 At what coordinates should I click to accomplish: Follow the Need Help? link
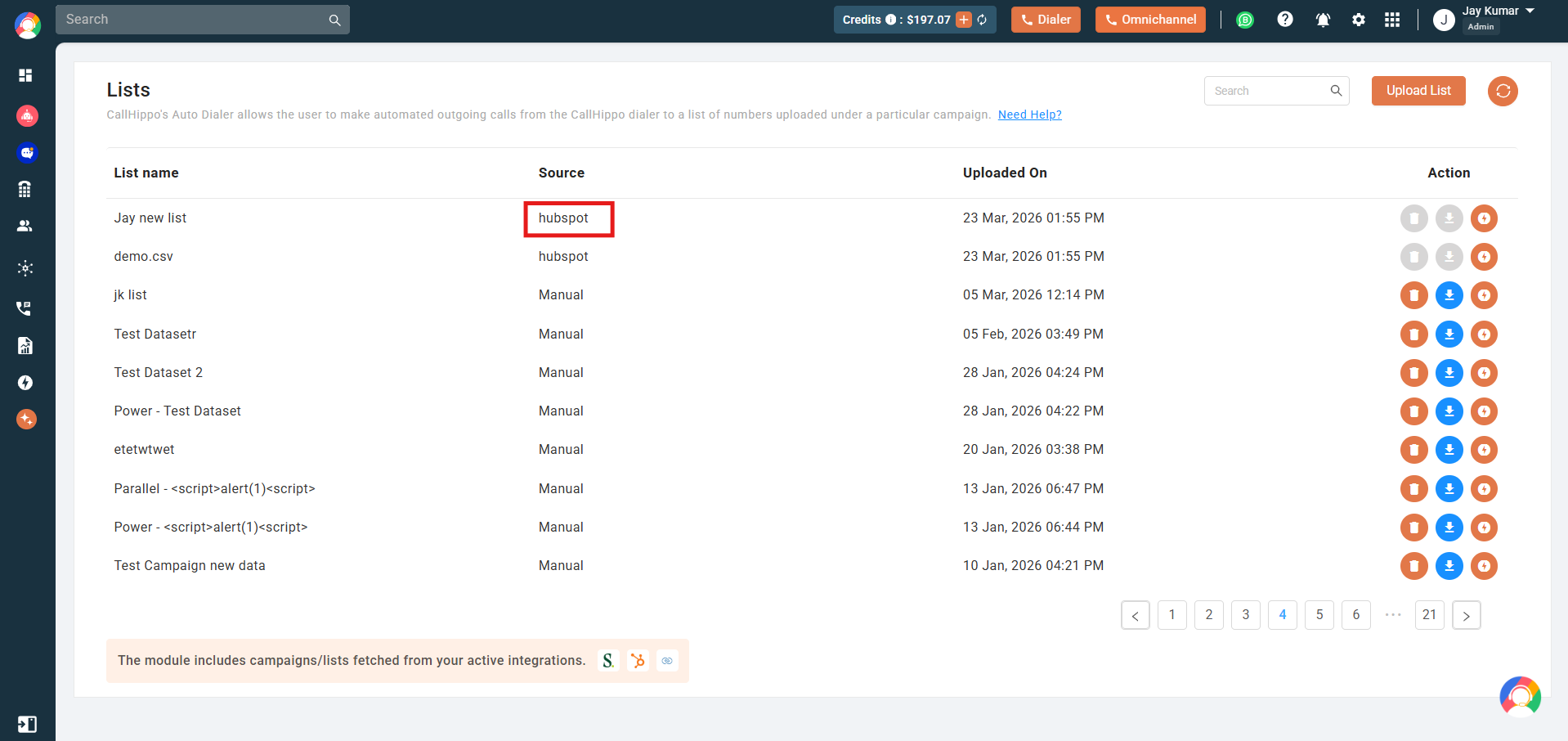click(x=1029, y=115)
